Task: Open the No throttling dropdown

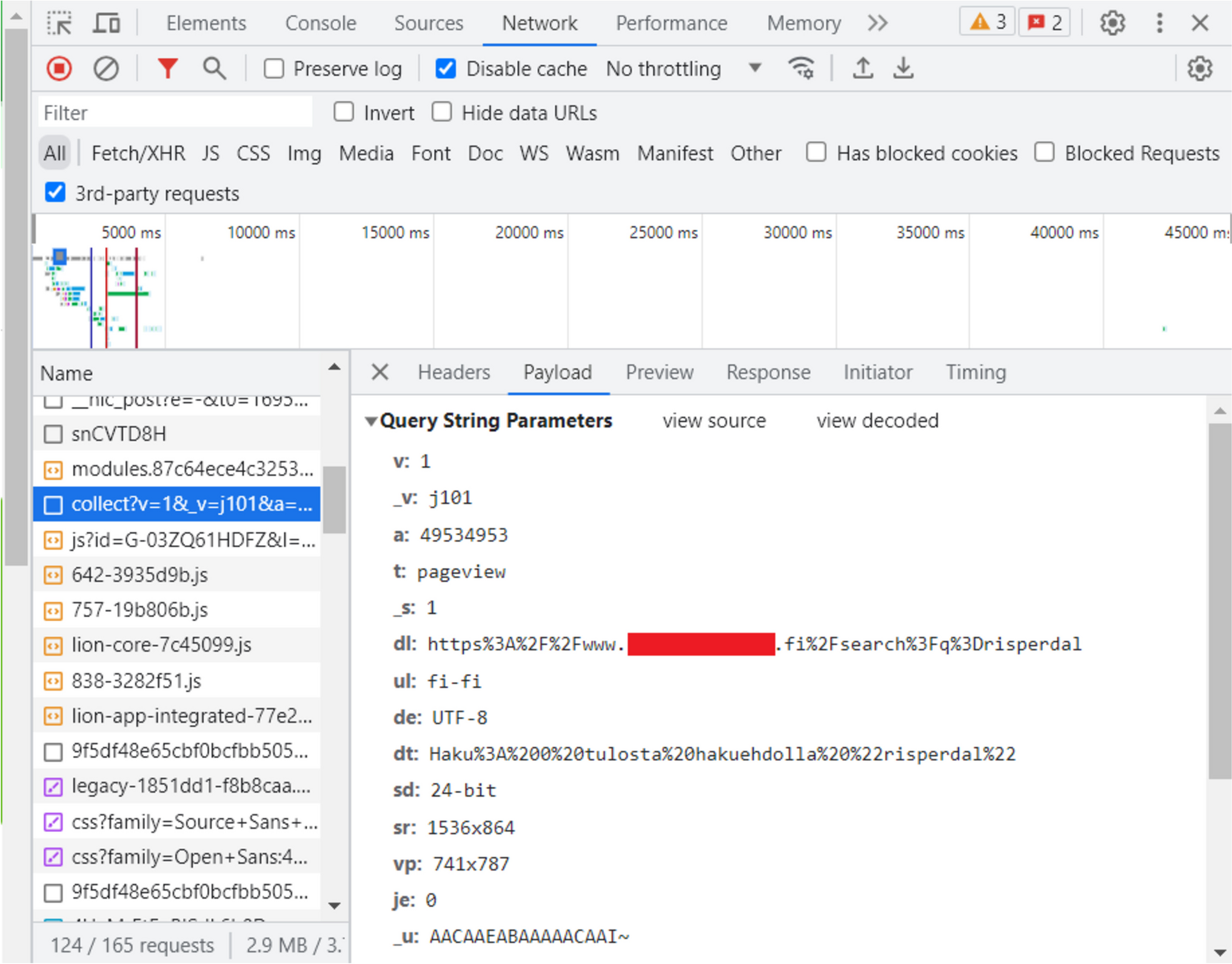Action: [683, 69]
